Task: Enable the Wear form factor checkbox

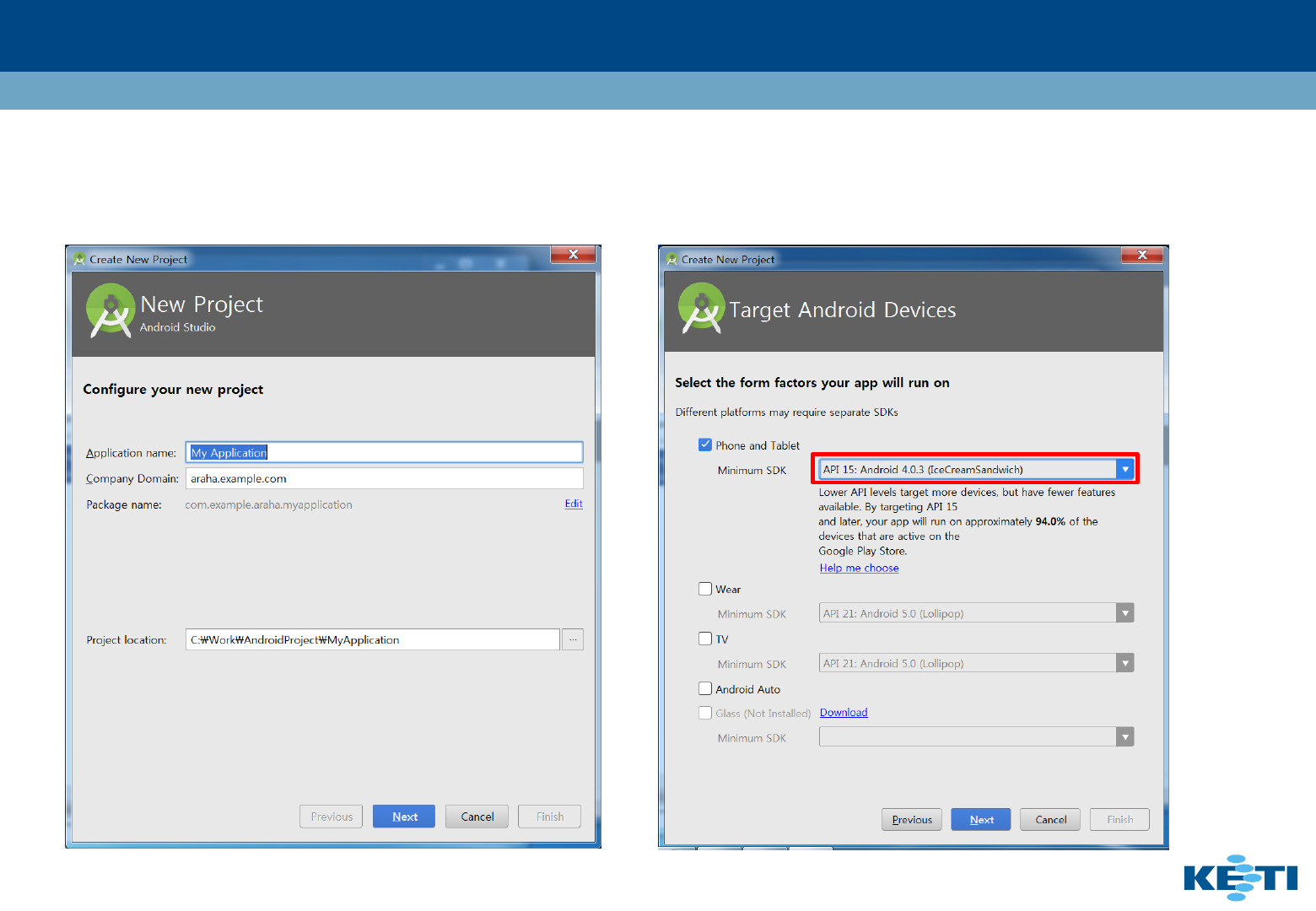Action: coord(705,589)
